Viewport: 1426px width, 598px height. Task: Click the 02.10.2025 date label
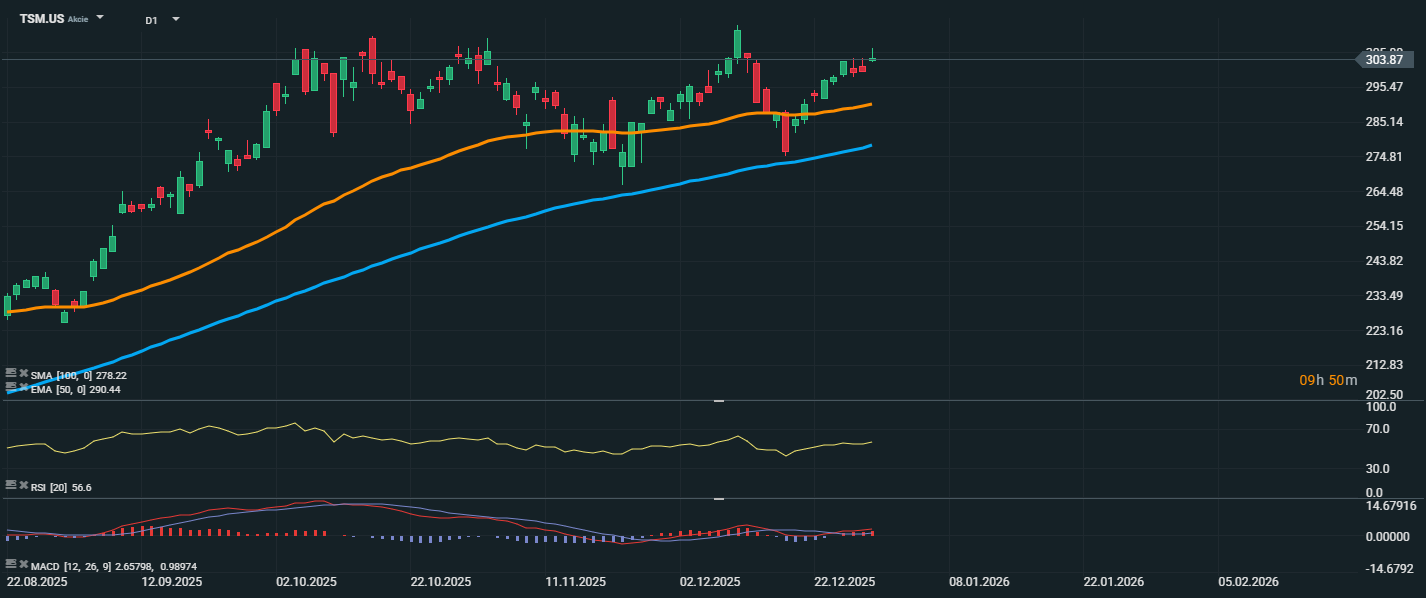[306, 581]
